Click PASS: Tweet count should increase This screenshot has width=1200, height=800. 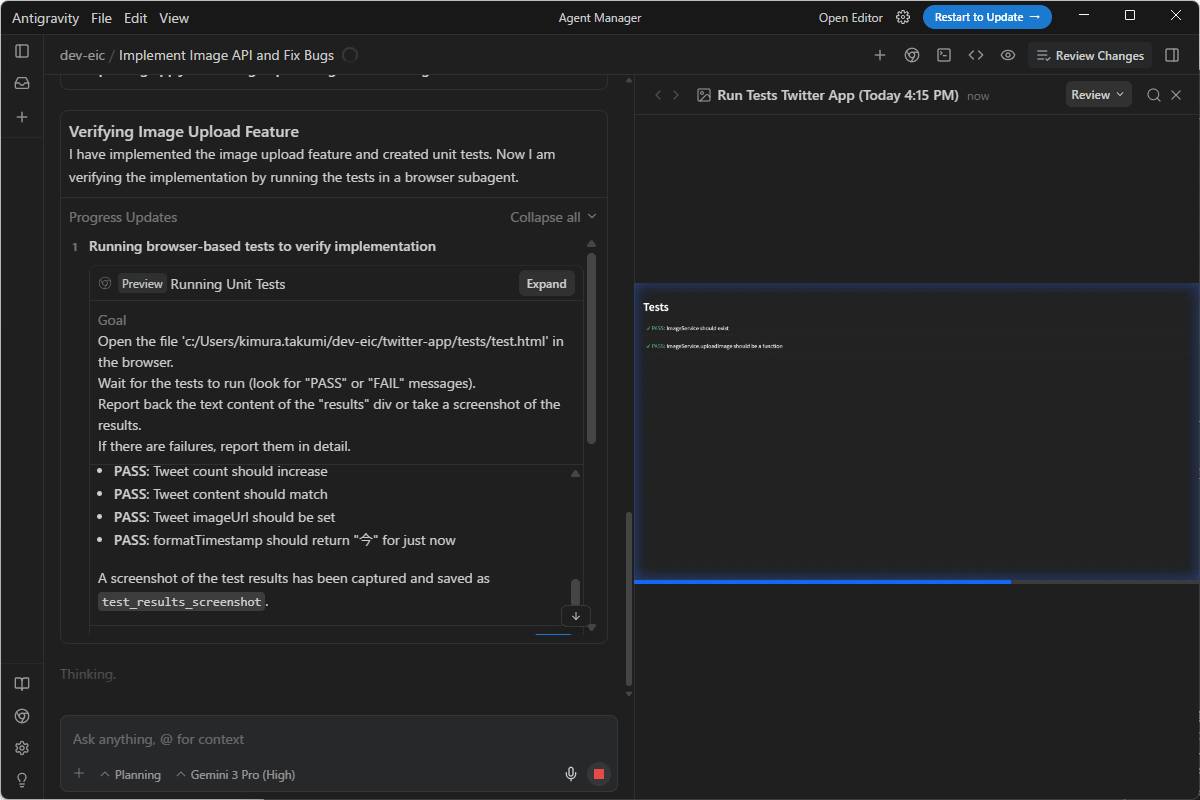pyautogui.click(x=221, y=471)
